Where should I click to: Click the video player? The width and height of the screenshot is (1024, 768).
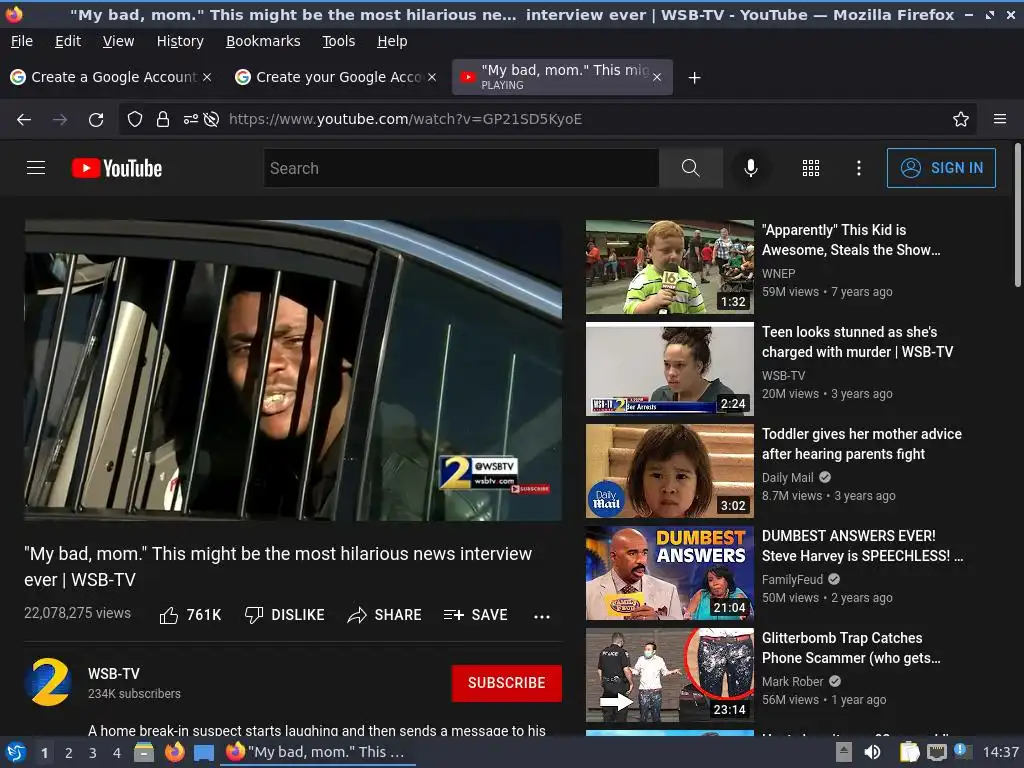coord(293,370)
